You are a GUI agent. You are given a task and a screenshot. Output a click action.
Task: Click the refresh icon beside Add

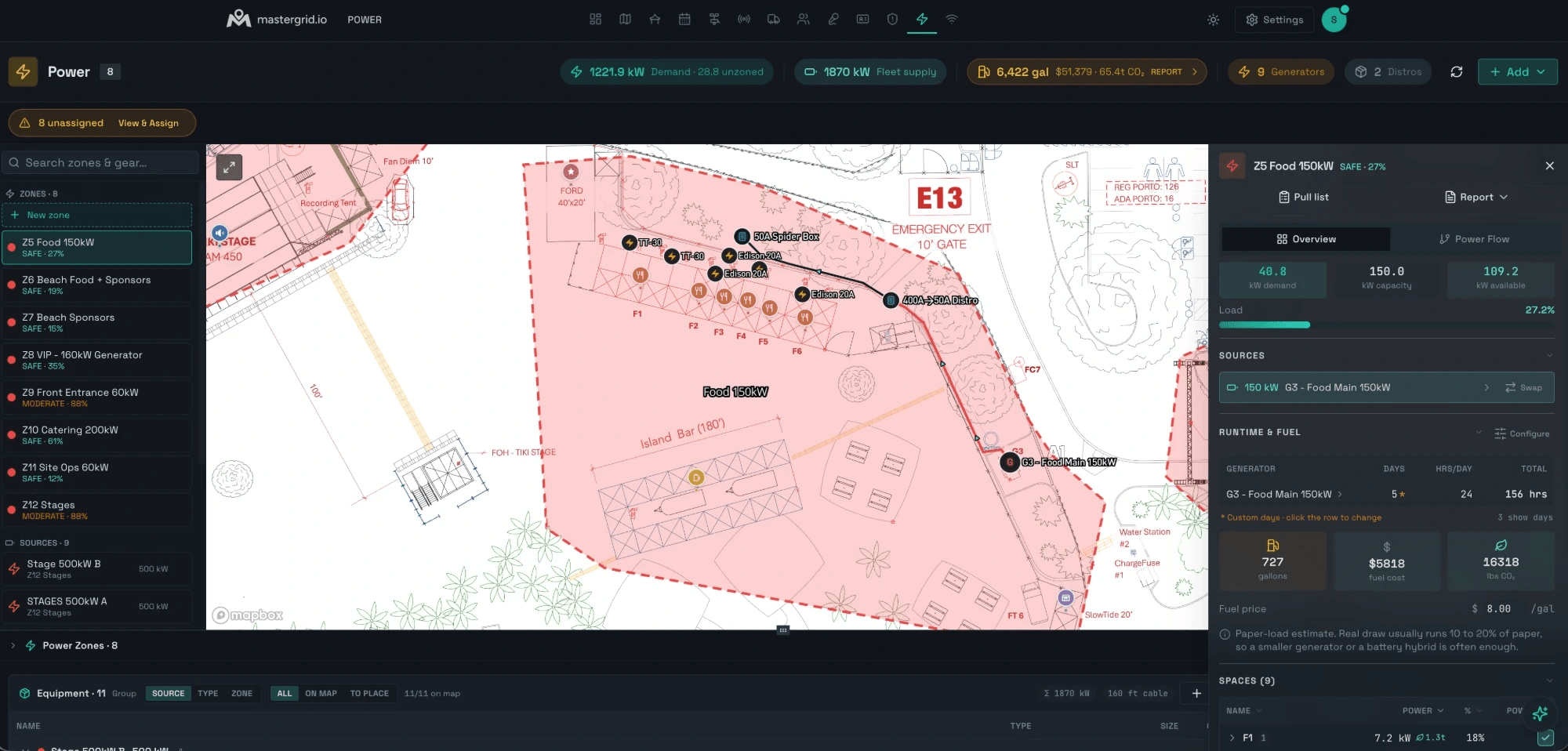click(1457, 71)
